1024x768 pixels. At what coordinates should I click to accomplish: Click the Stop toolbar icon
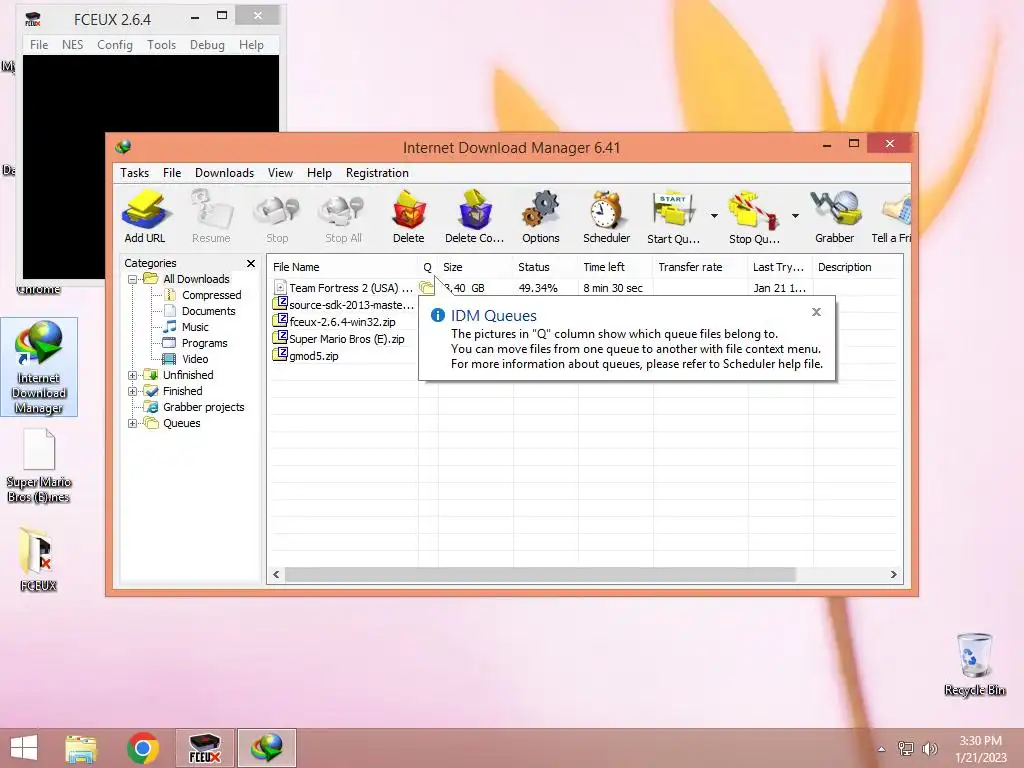pyautogui.click(x=277, y=217)
